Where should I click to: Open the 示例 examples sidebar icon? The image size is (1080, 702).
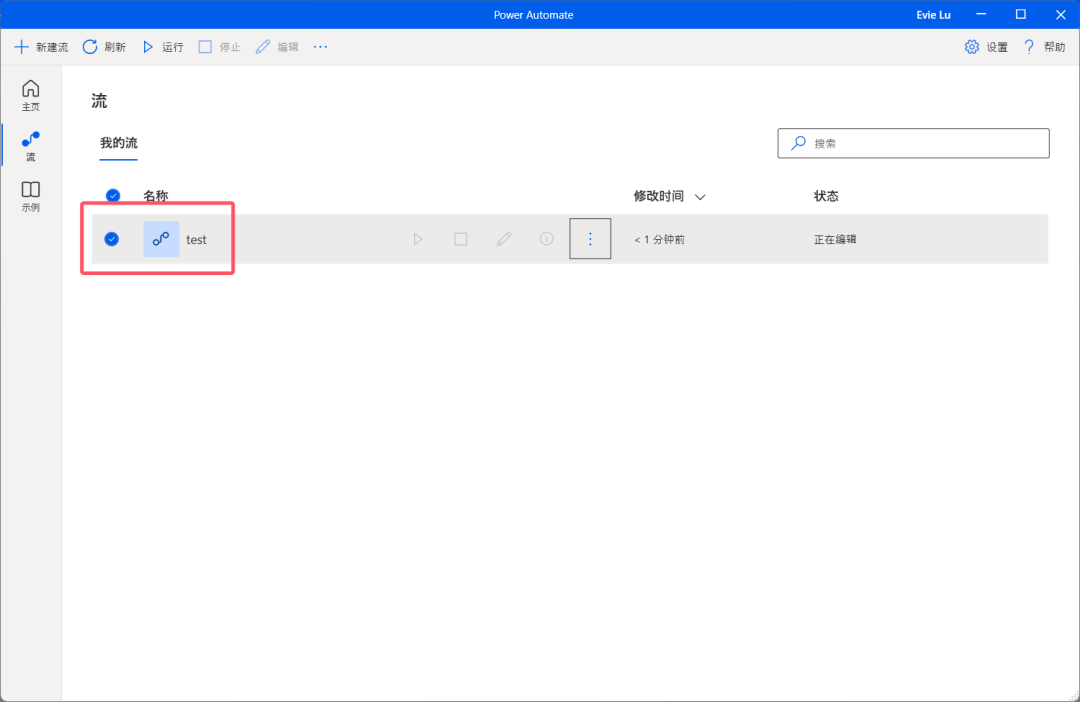(31, 195)
